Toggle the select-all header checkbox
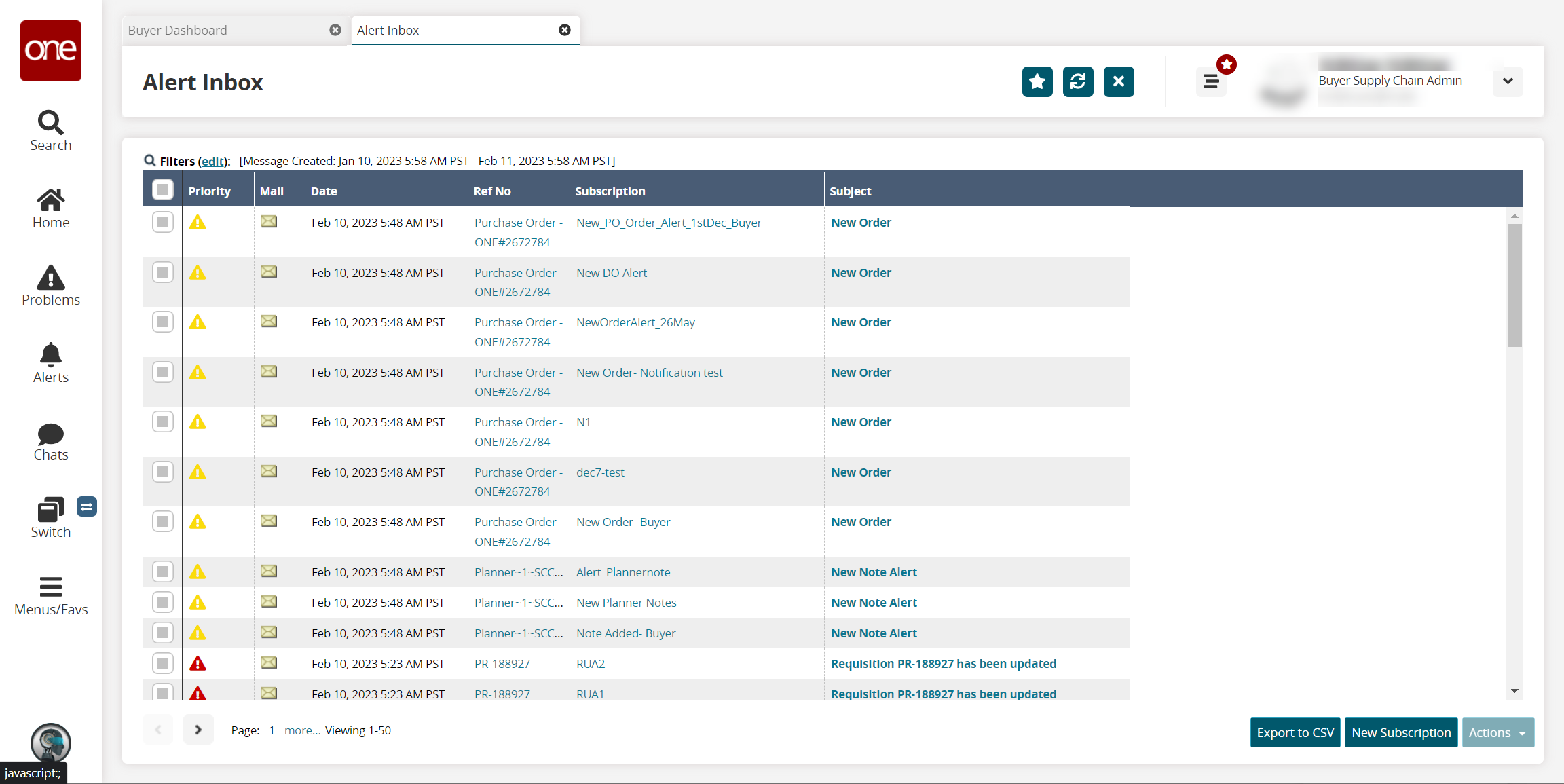 click(163, 189)
